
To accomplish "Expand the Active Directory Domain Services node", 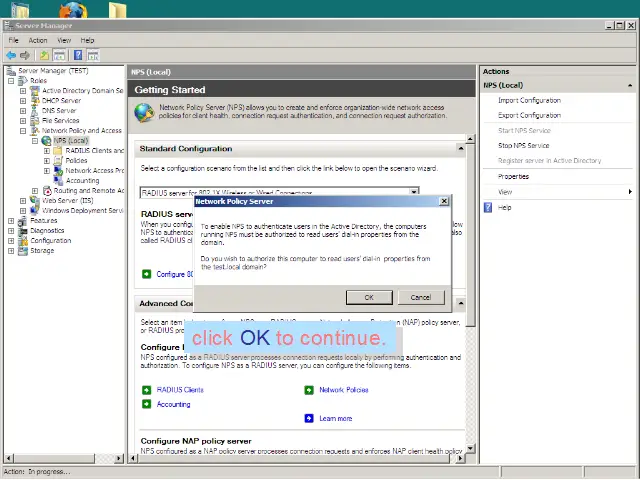I will pyautogui.click(x=23, y=91).
